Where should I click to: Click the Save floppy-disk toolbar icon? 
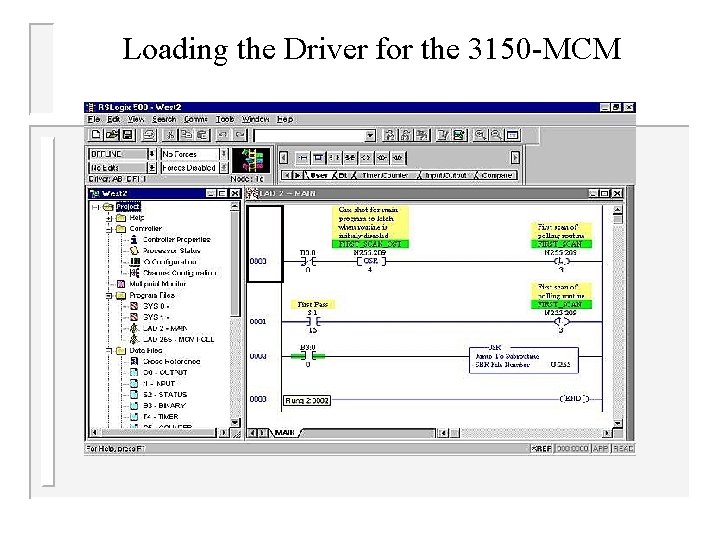pyautogui.click(x=127, y=135)
